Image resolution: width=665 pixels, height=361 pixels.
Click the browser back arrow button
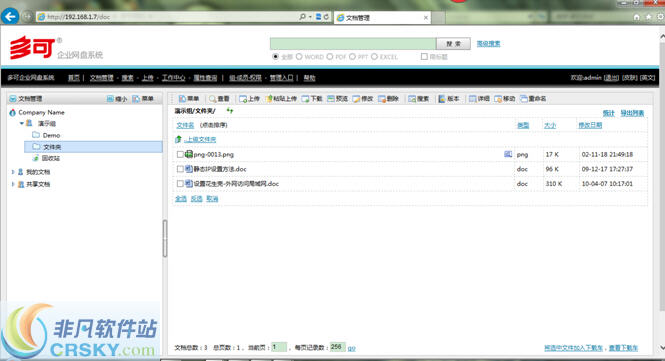(10, 17)
